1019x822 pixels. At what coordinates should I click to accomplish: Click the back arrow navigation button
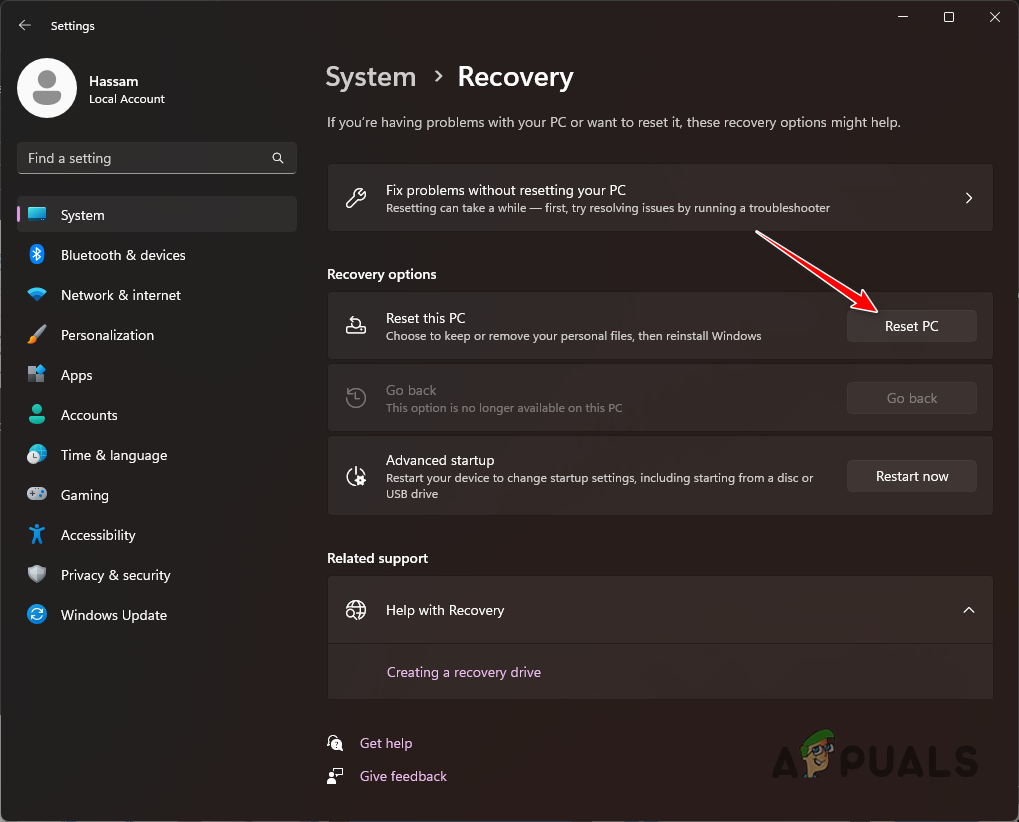point(24,25)
